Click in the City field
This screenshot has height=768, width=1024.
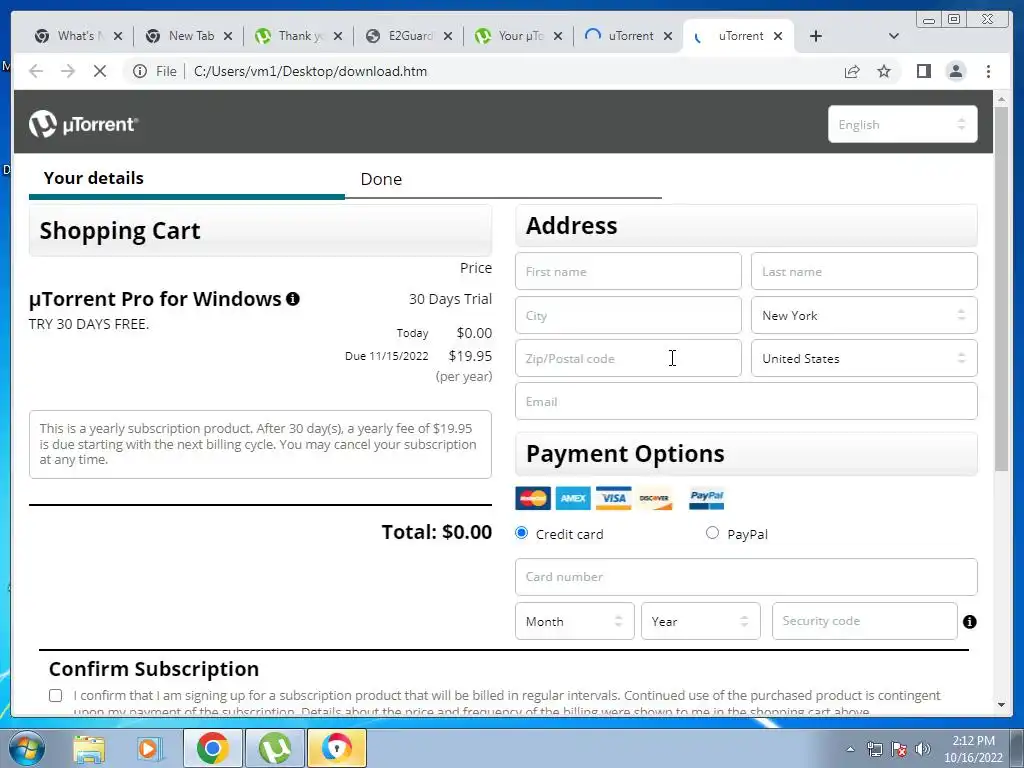pos(628,315)
